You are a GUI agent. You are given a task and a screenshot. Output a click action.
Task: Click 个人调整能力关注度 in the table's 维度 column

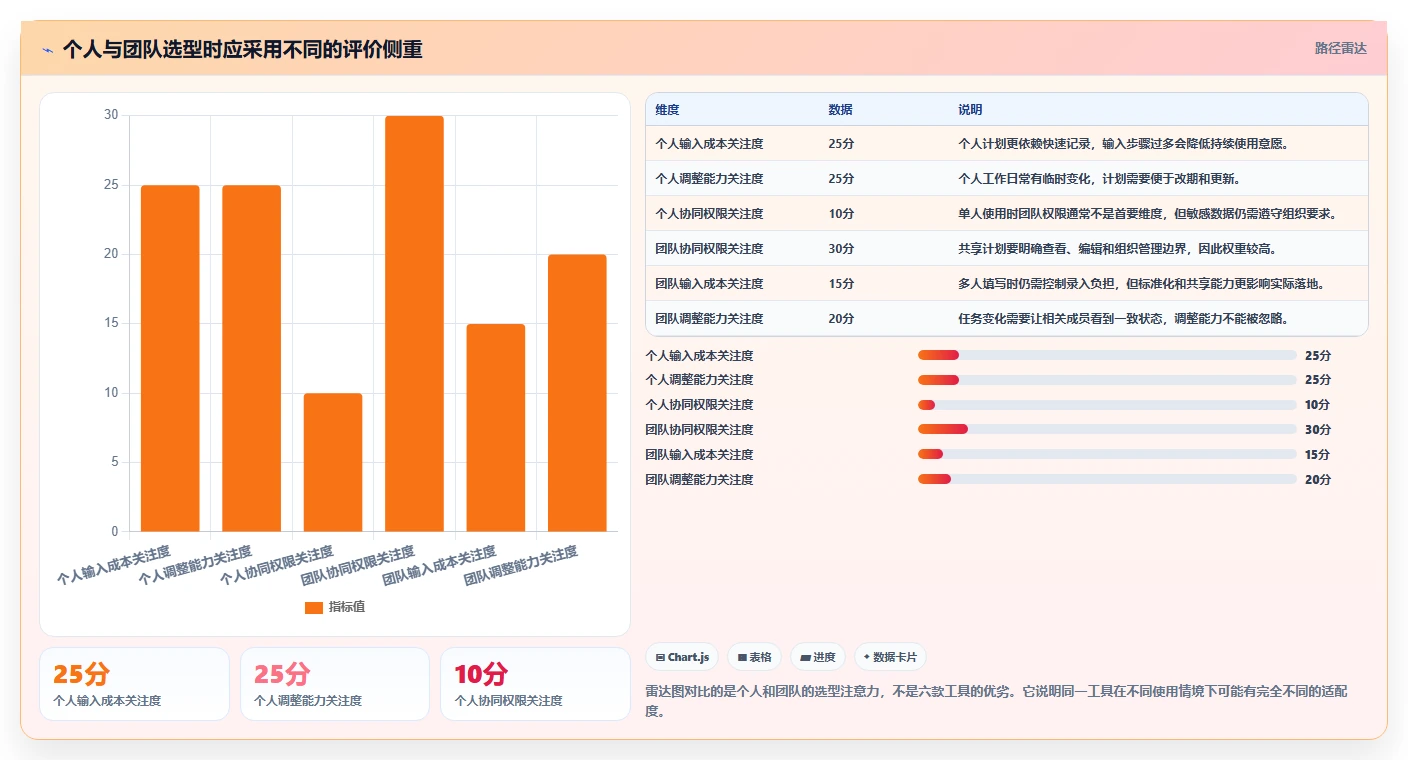click(709, 179)
